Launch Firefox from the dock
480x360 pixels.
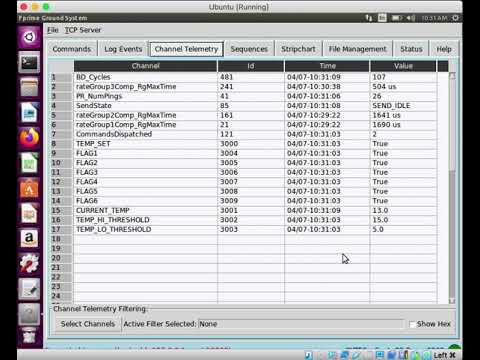coord(29,138)
